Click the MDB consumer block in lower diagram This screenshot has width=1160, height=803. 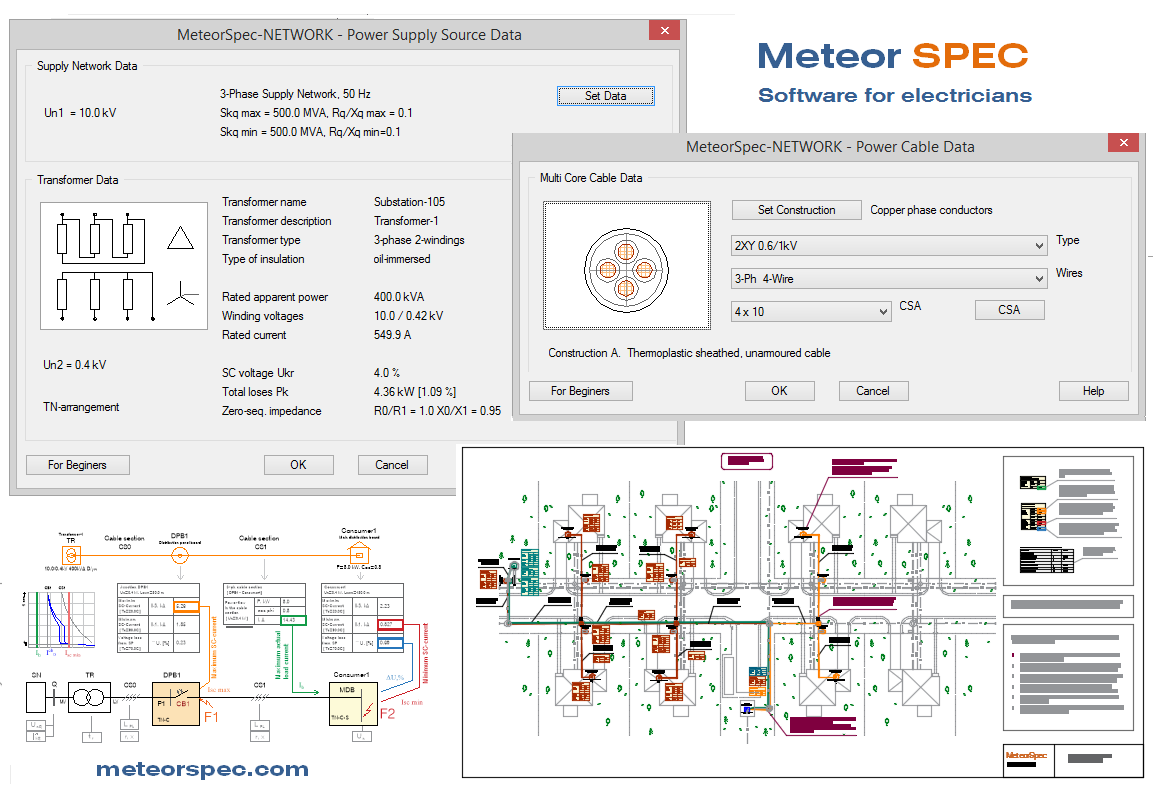(x=353, y=703)
